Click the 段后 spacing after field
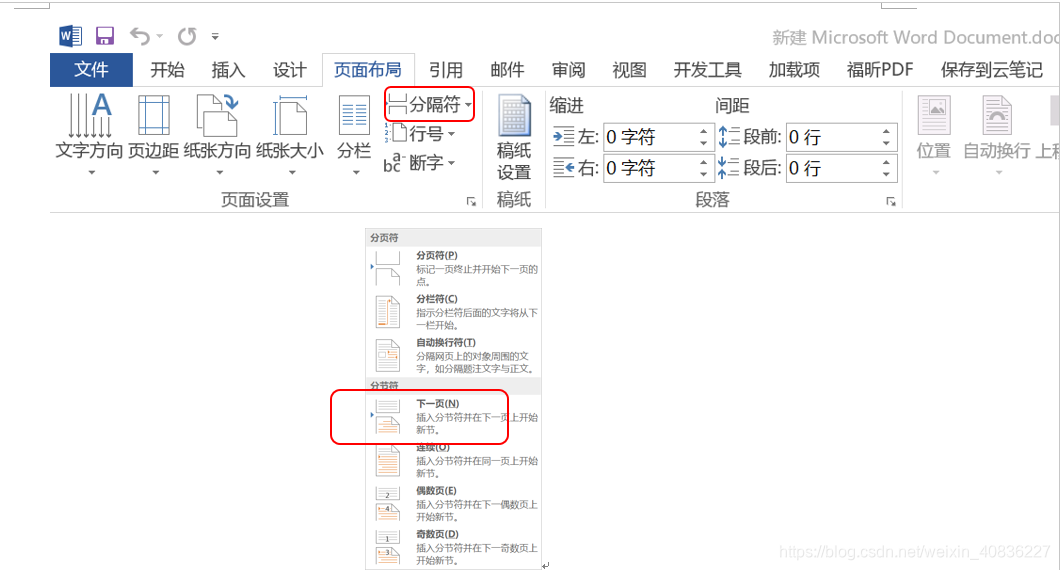 pyautogui.click(x=832, y=168)
